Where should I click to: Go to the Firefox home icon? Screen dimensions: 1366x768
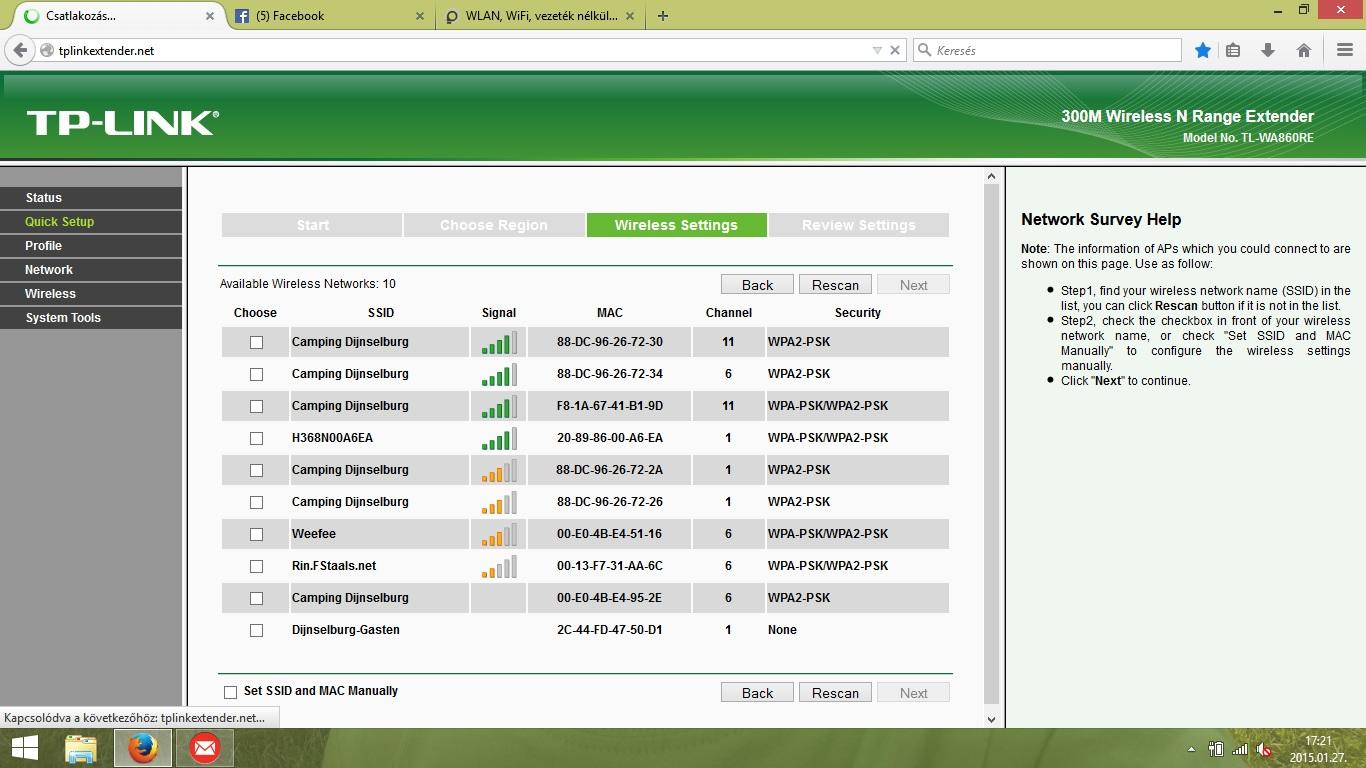coord(1303,50)
